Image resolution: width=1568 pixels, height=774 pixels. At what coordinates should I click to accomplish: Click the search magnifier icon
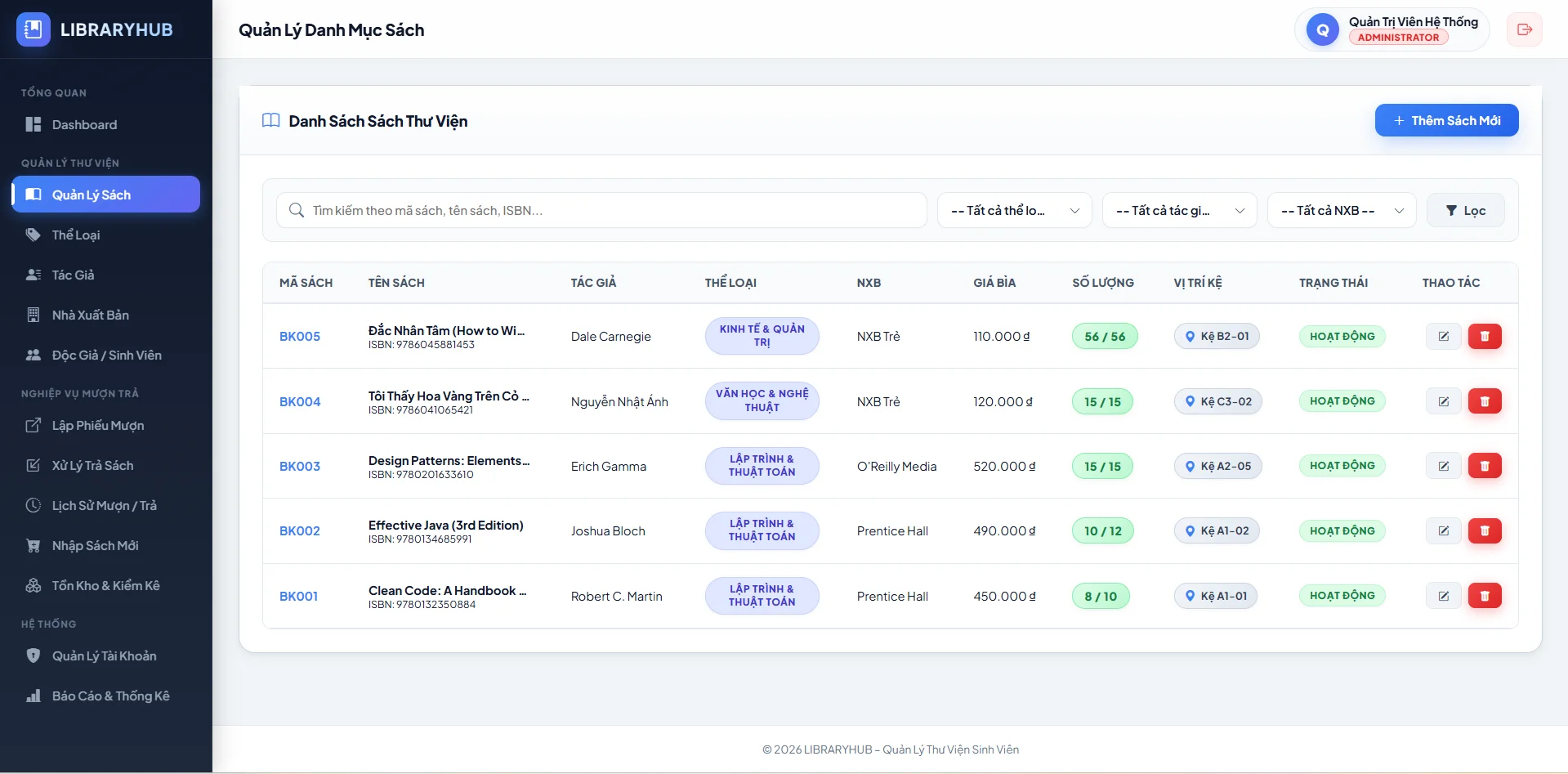297,210
